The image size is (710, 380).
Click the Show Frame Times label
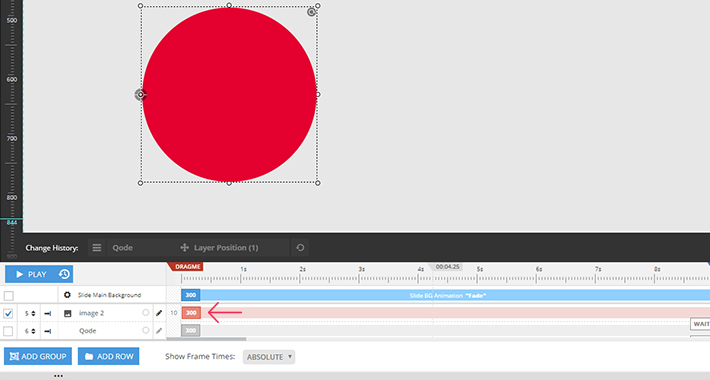click(x=200, y=356)
